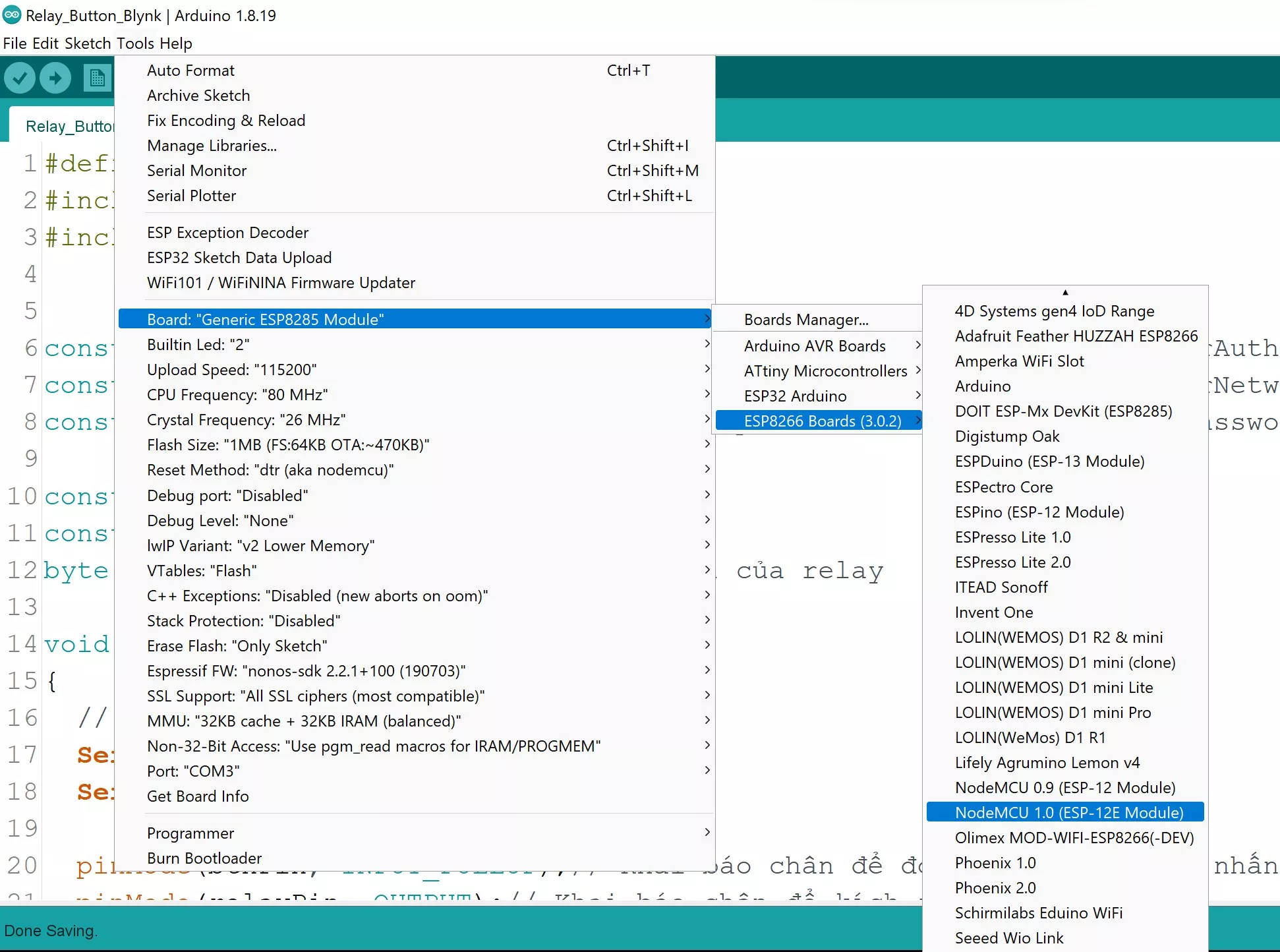Expand the VTables Flash submenu
The width and height of the screenshot is (1280, 952).
(415, 571)
